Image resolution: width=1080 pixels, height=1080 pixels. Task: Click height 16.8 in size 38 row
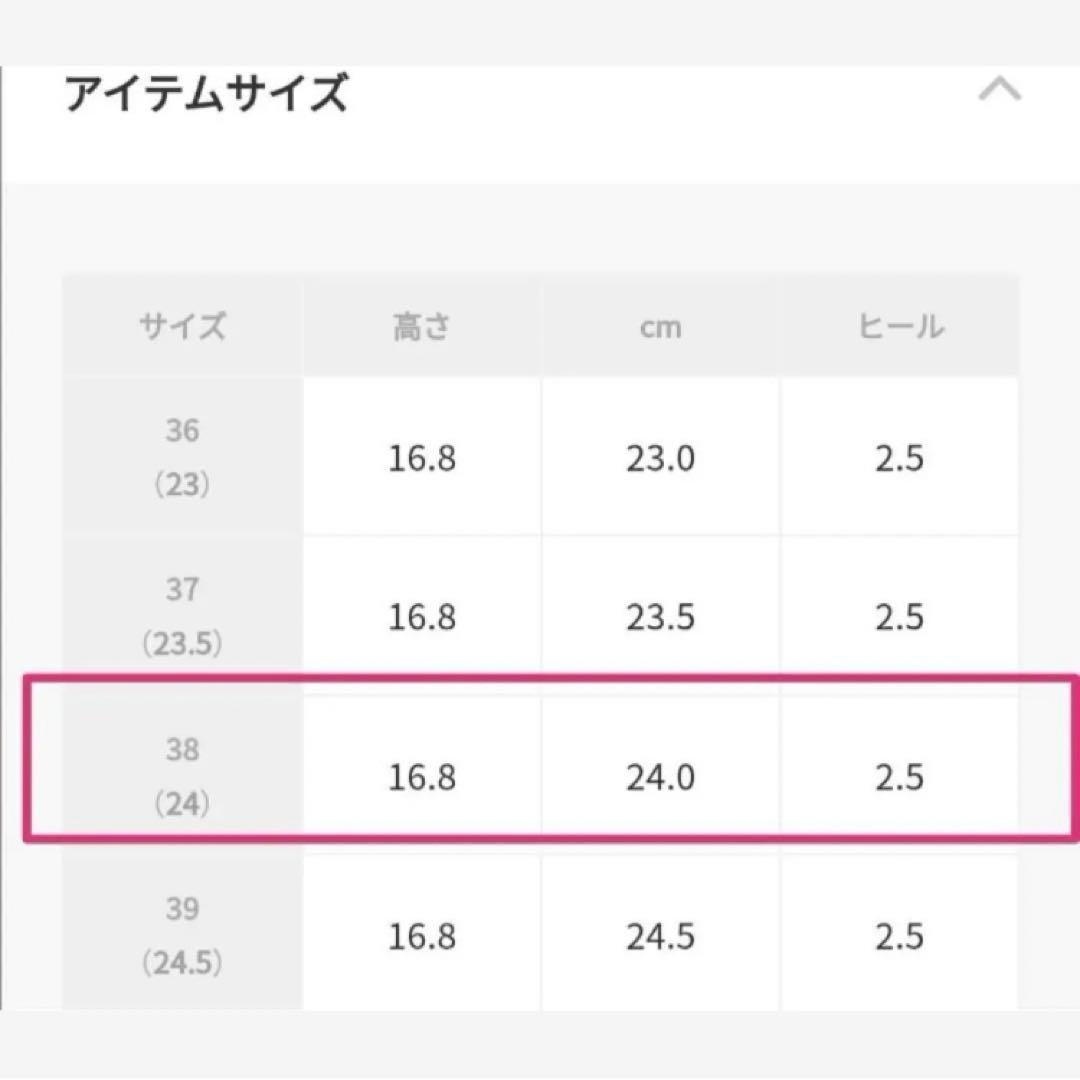[422, 777]
